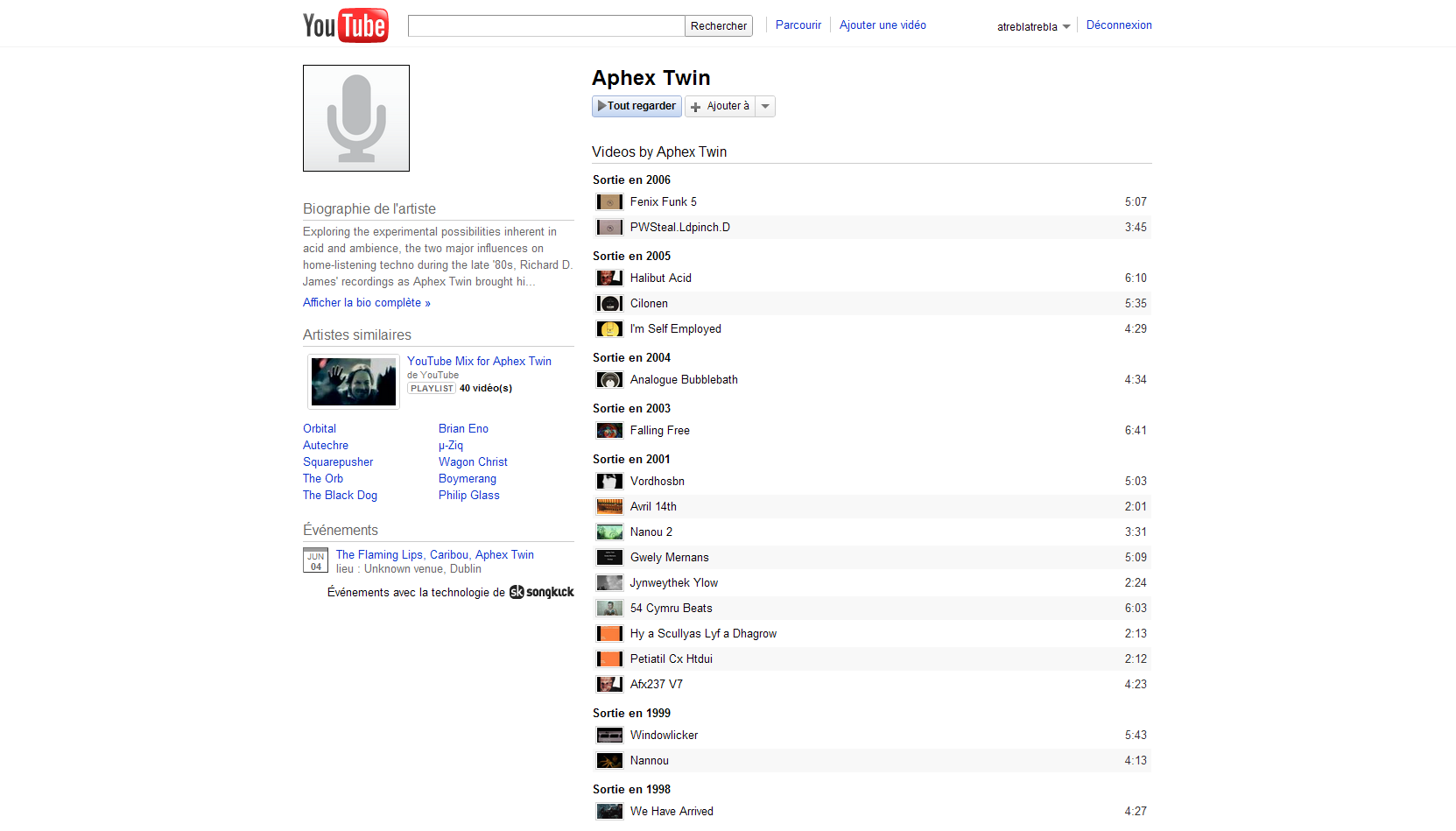The height and width of the screenshot is (831, 1456).
Task: Open the Nanou 2 thumbnail
Action: tap(609, 532)
